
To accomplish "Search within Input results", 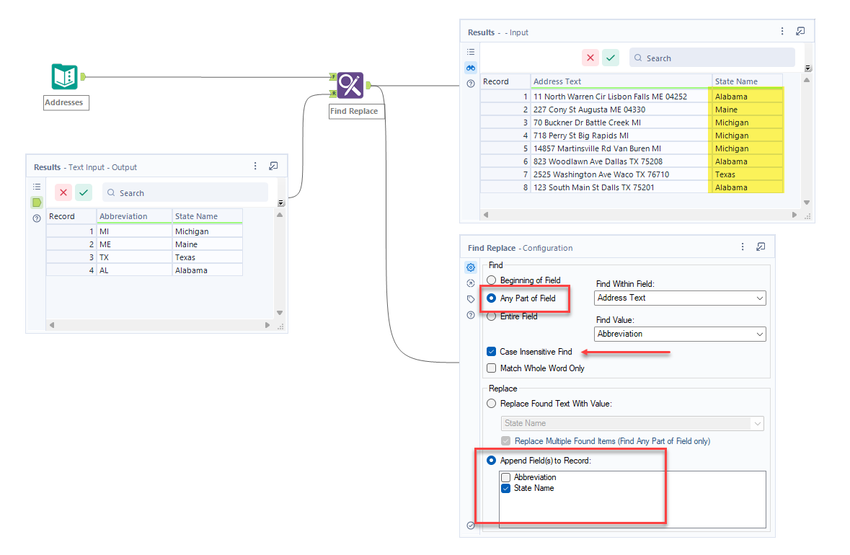I will [712, 57].
